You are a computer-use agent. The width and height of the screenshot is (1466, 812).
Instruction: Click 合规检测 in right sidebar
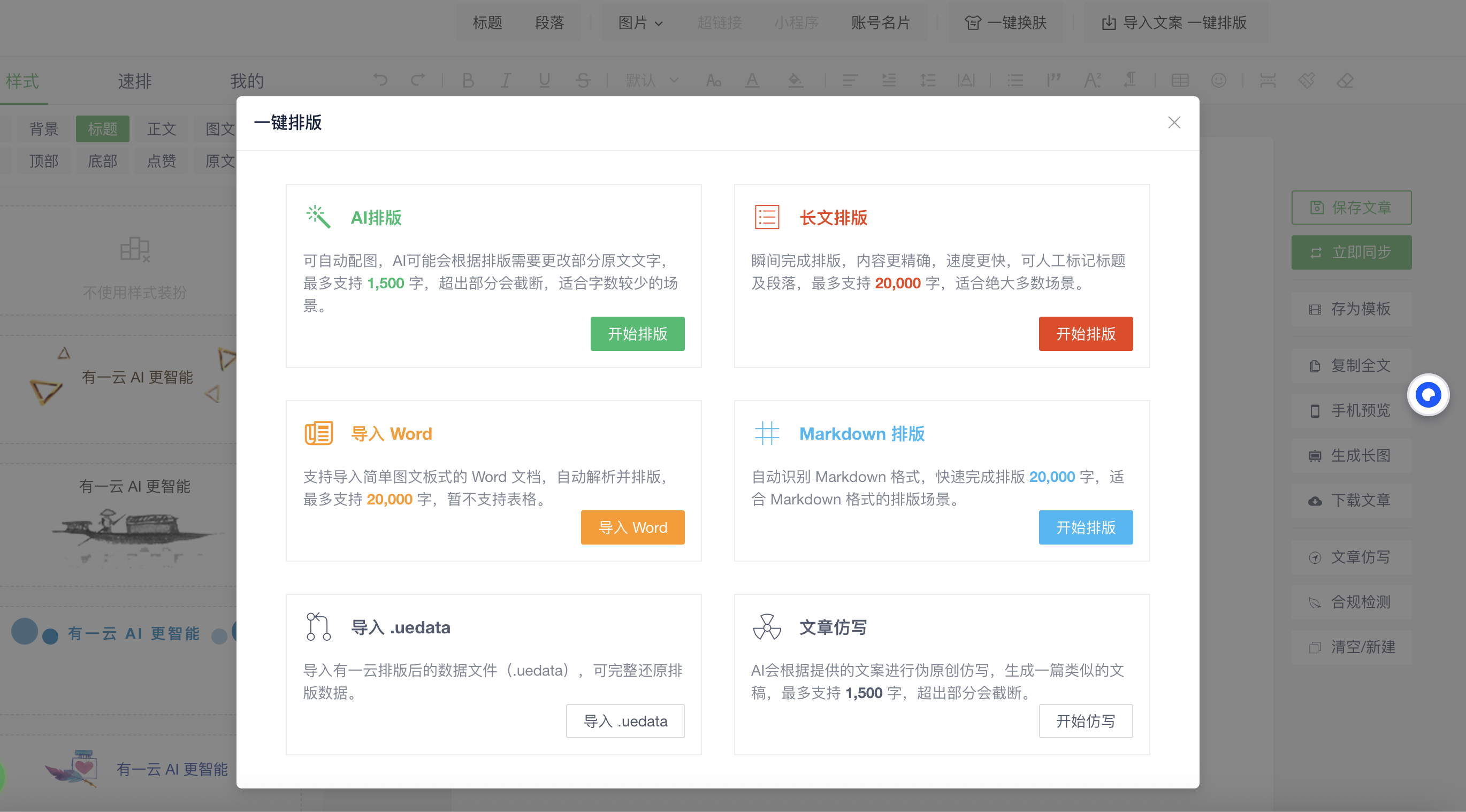1351,601
